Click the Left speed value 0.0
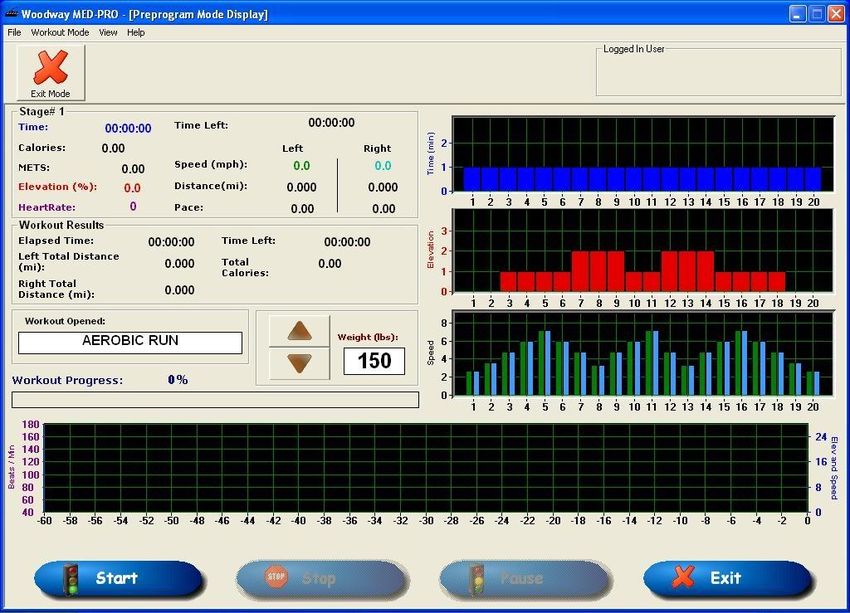The height and width of the screenshot is (613, 850). click(301, 166)
